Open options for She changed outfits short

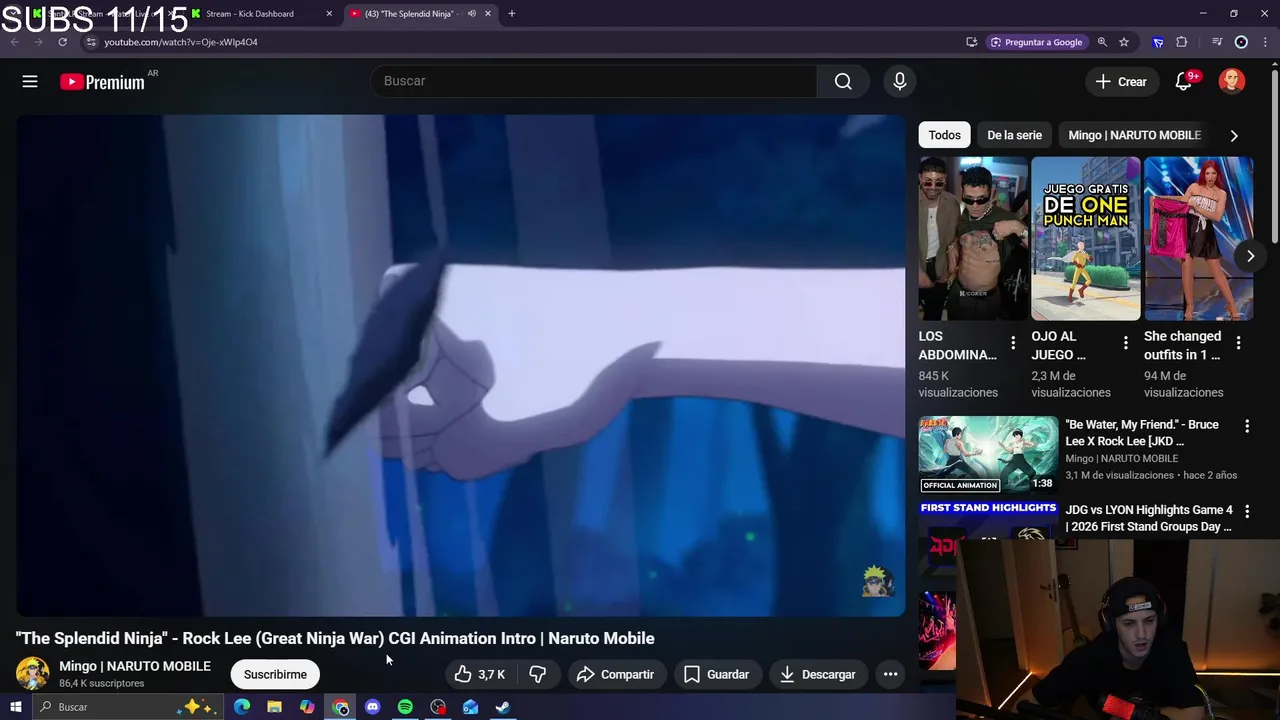coord(1238,343)
